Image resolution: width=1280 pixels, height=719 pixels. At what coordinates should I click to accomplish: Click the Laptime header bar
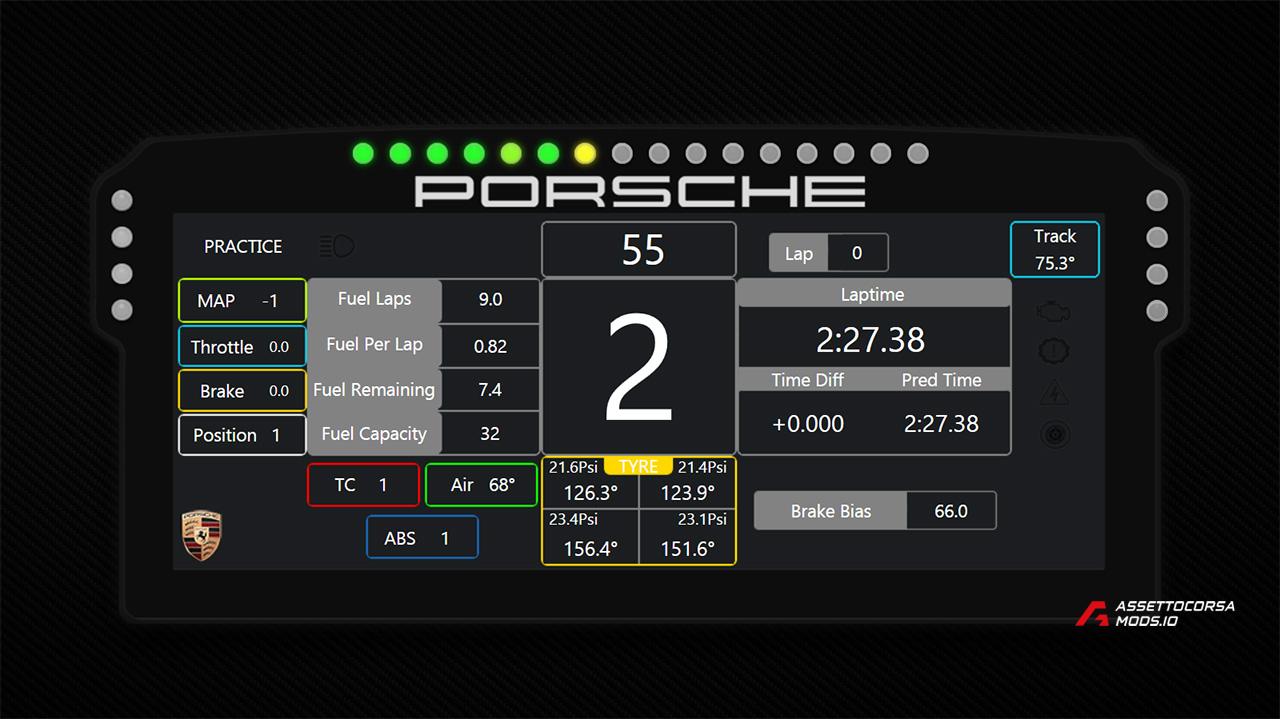pos(873,294)
